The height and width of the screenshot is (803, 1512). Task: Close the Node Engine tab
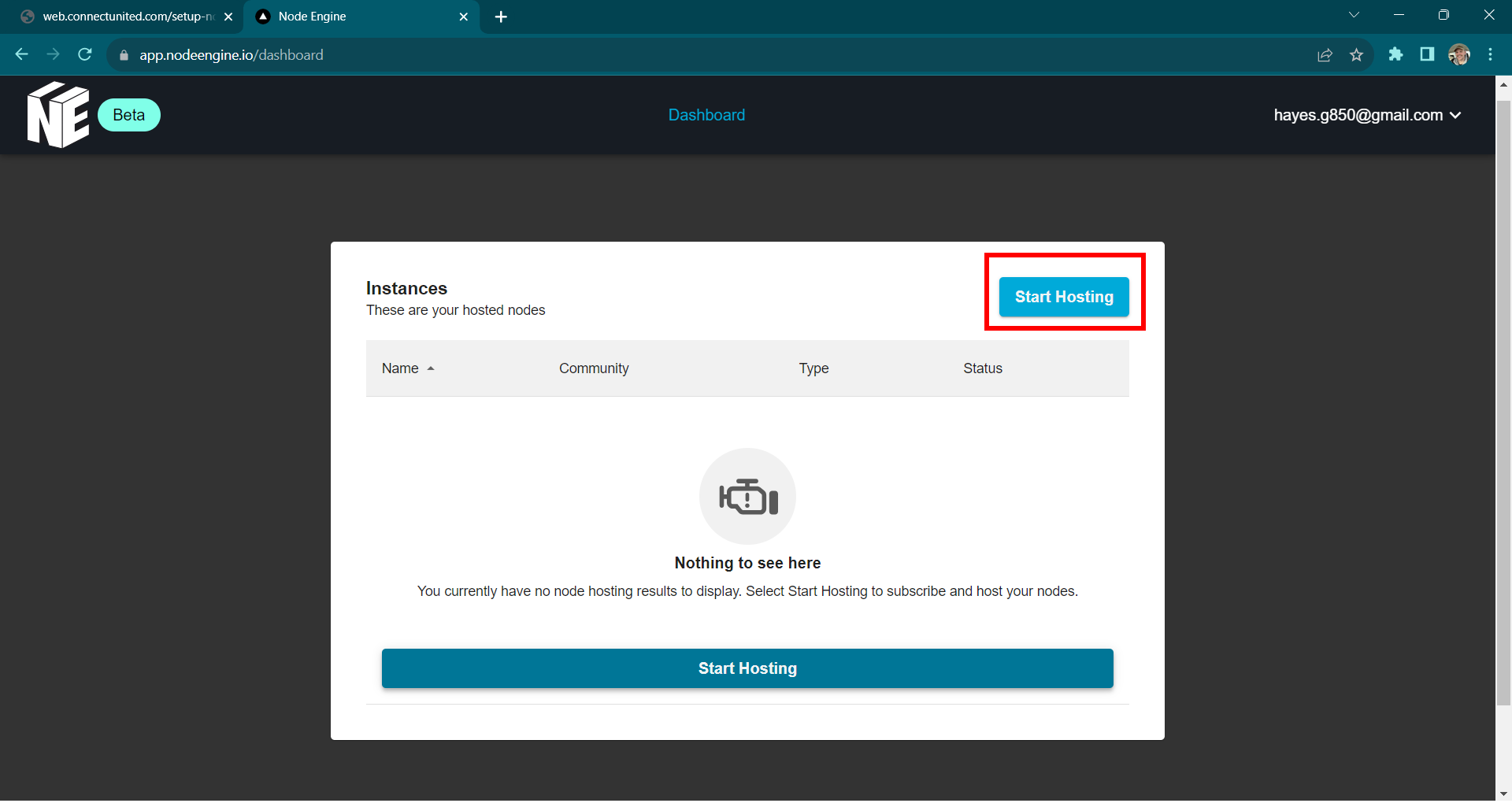(464, 17)
